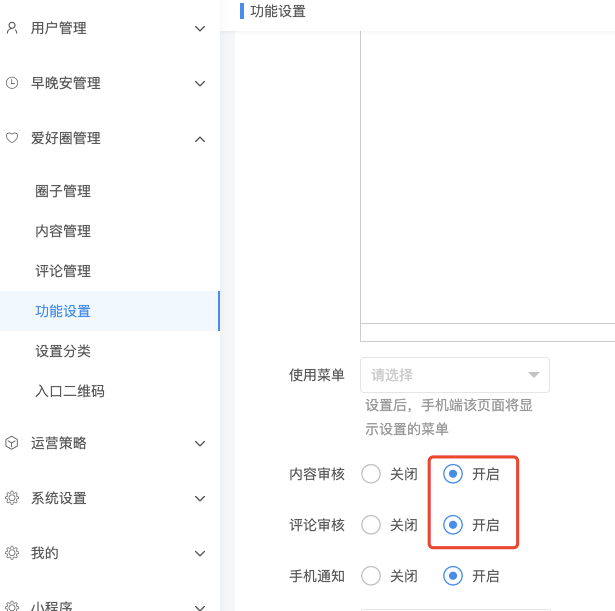
Task: Click the 评论审核 field label
Action: coord(317,525)
